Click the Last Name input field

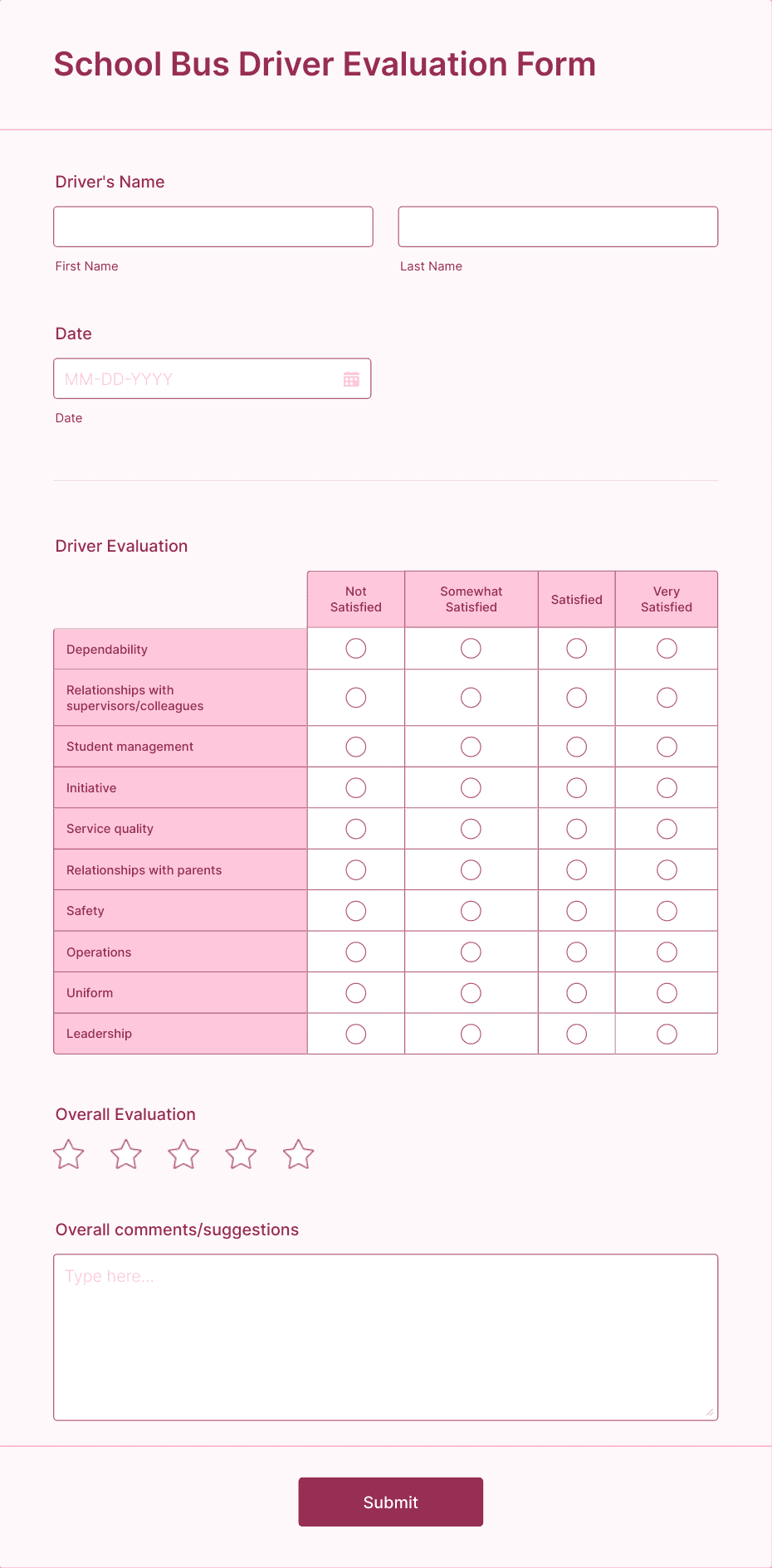click(x=558, y=226)
